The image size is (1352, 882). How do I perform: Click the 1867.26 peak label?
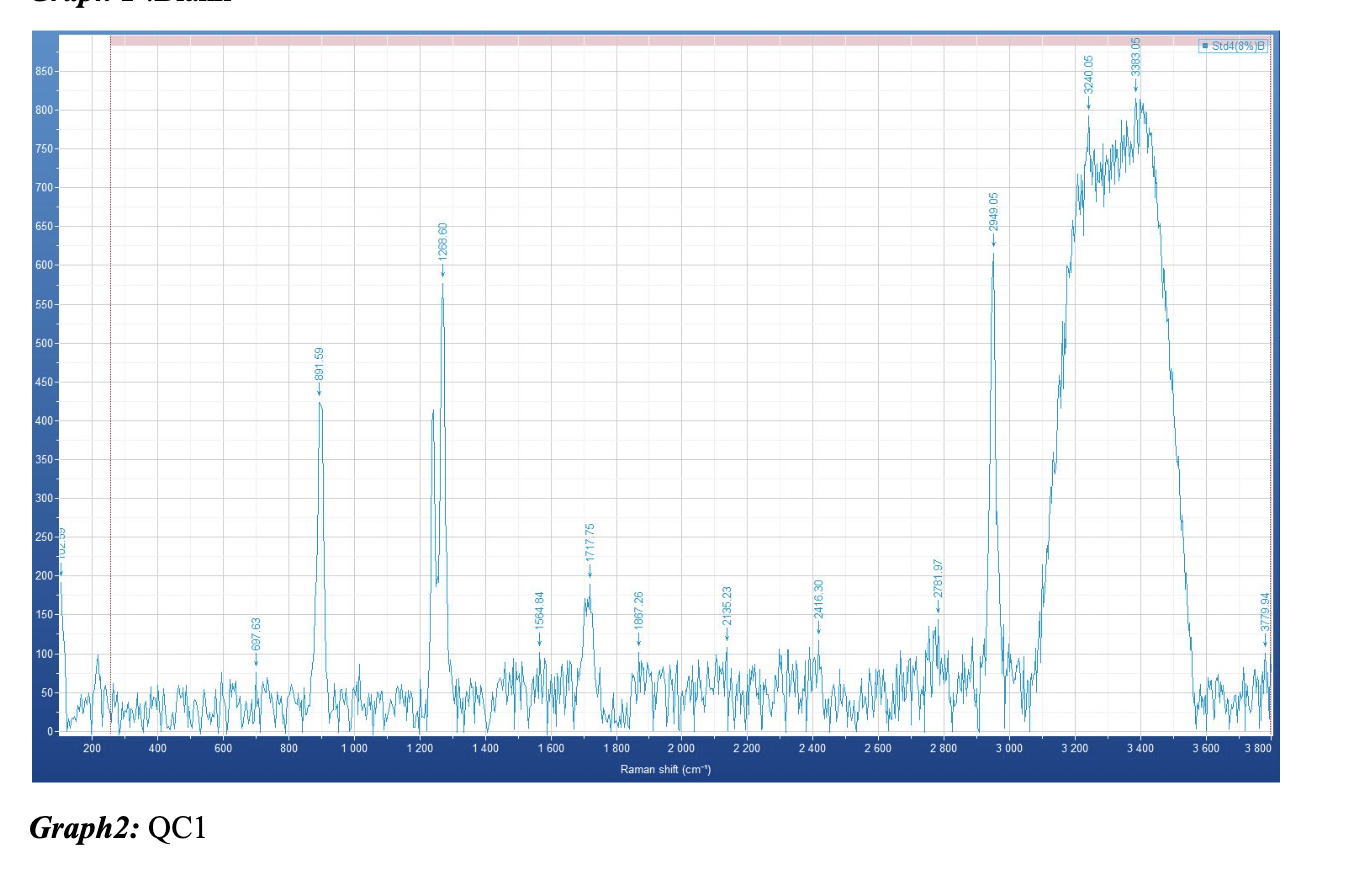point(639,610)
